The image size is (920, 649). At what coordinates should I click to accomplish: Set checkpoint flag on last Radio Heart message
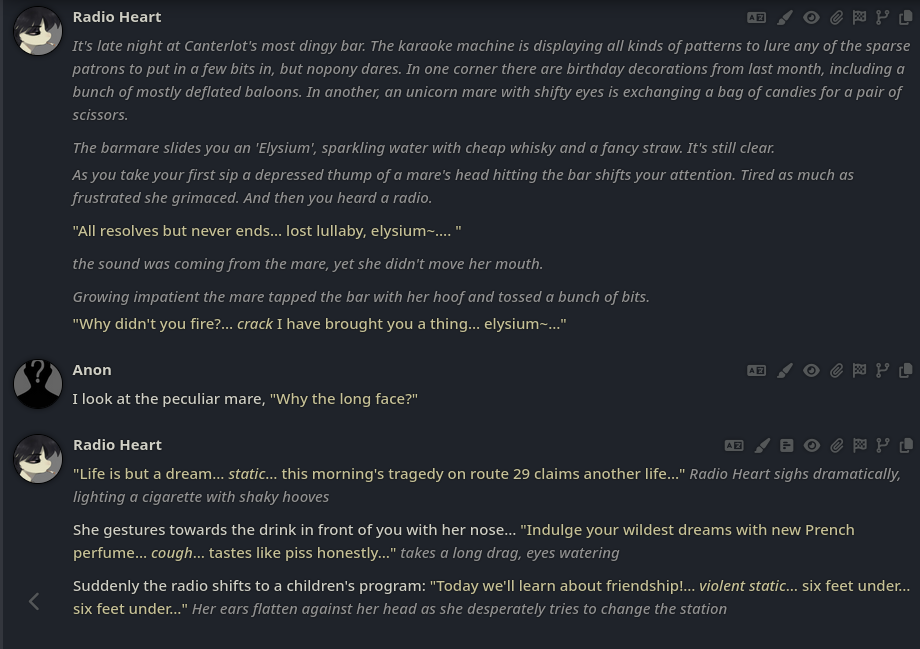click(859, 445)
